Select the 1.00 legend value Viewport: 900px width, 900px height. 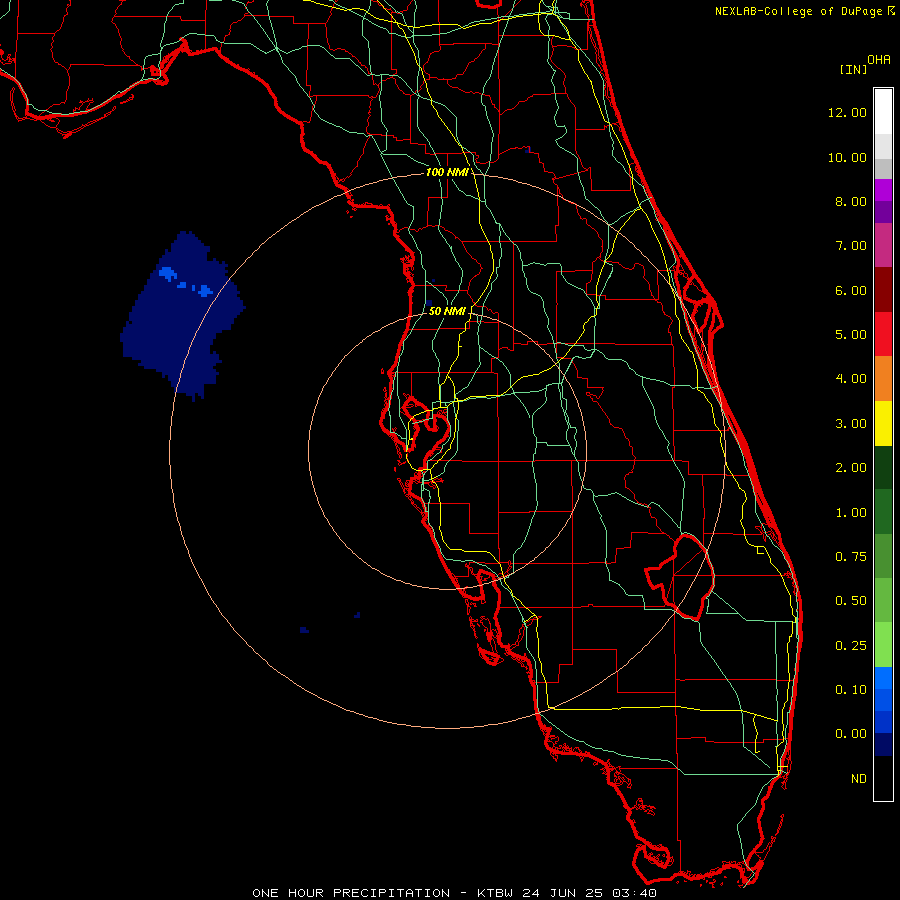point(851,513)
